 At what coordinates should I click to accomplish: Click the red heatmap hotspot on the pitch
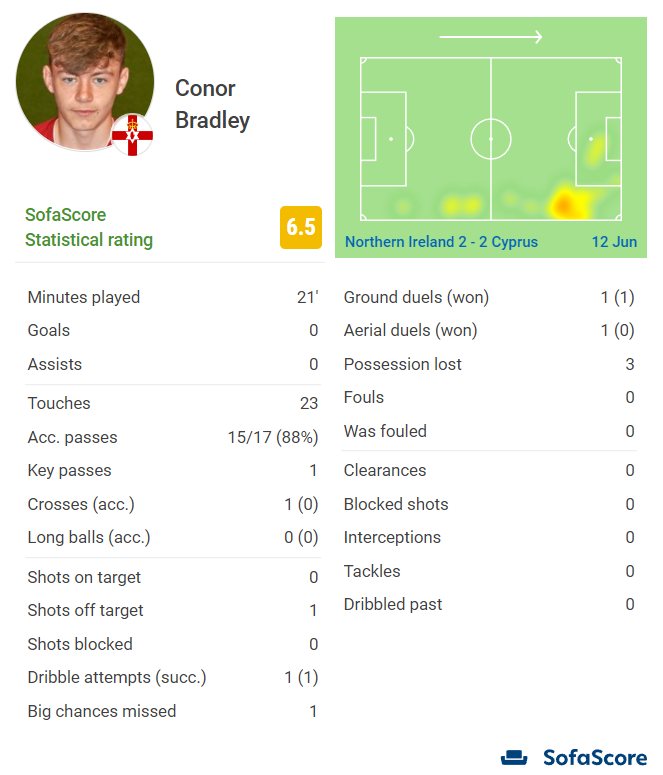click(563, 204)
